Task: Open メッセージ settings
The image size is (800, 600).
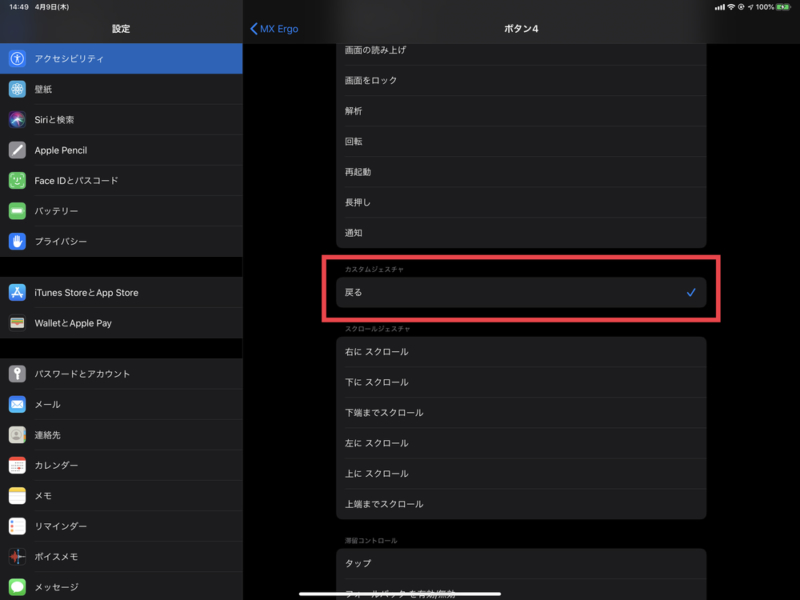Action: (121, 587)
